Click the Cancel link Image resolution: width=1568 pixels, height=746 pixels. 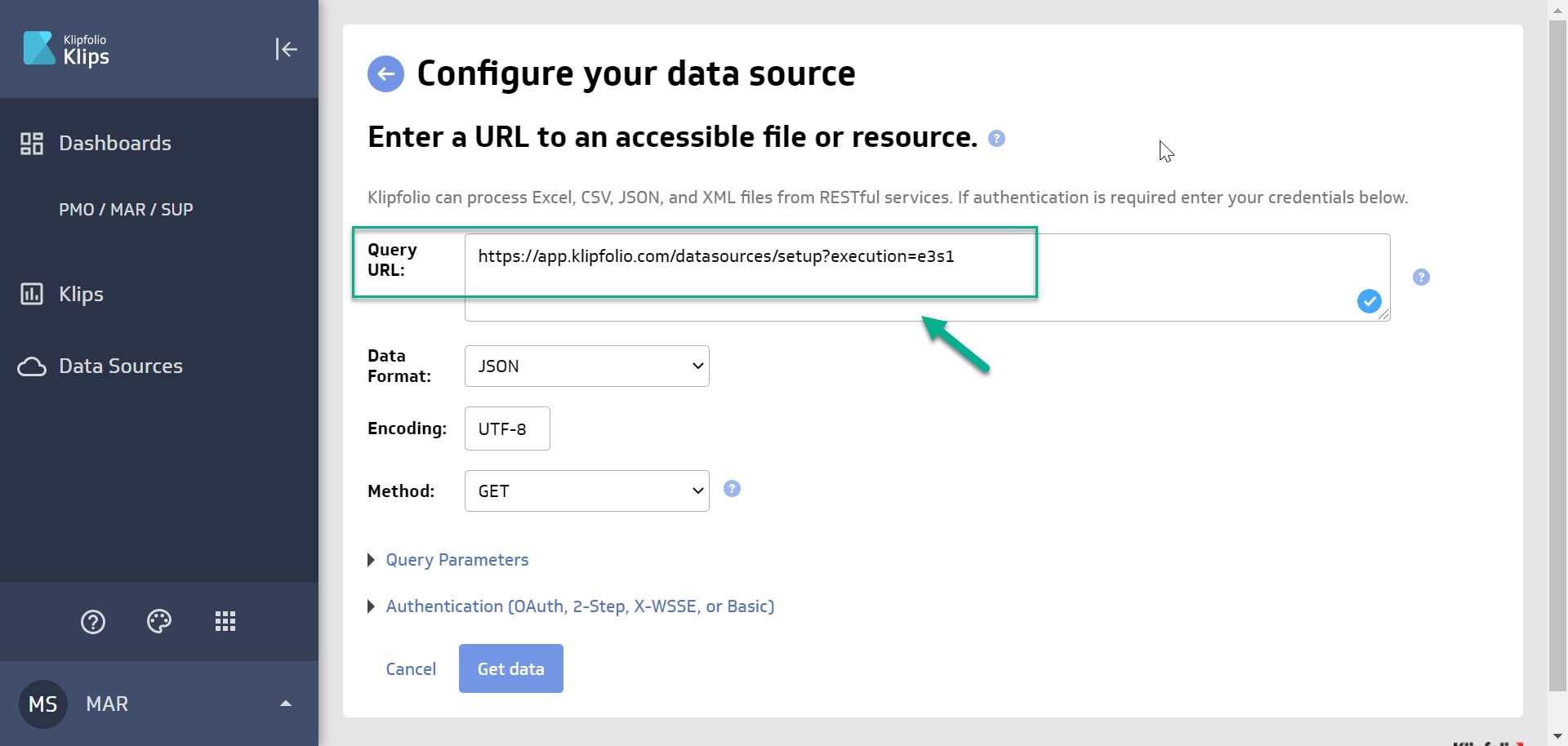411,669
